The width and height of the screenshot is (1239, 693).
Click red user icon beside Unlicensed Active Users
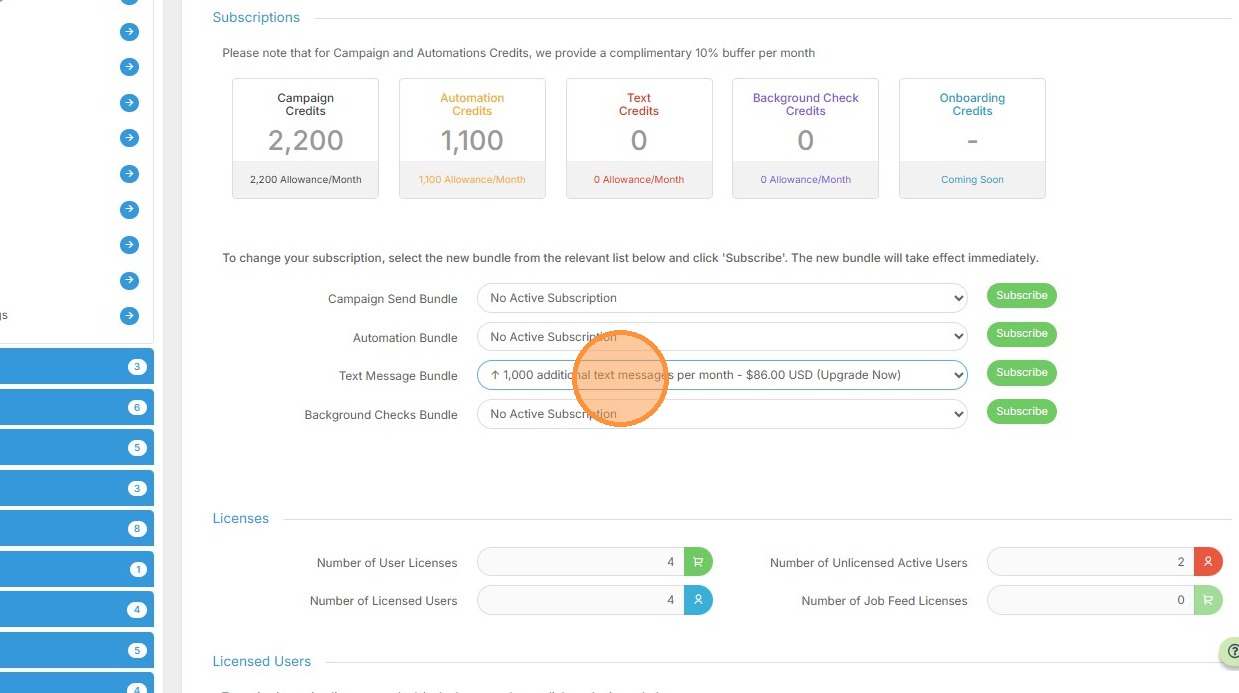(x=1208, y=562)
